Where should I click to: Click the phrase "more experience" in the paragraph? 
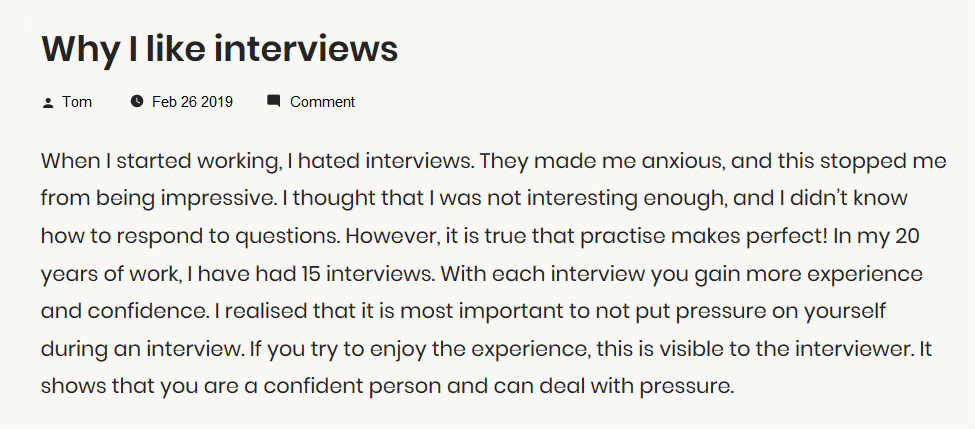coord(848,273)
